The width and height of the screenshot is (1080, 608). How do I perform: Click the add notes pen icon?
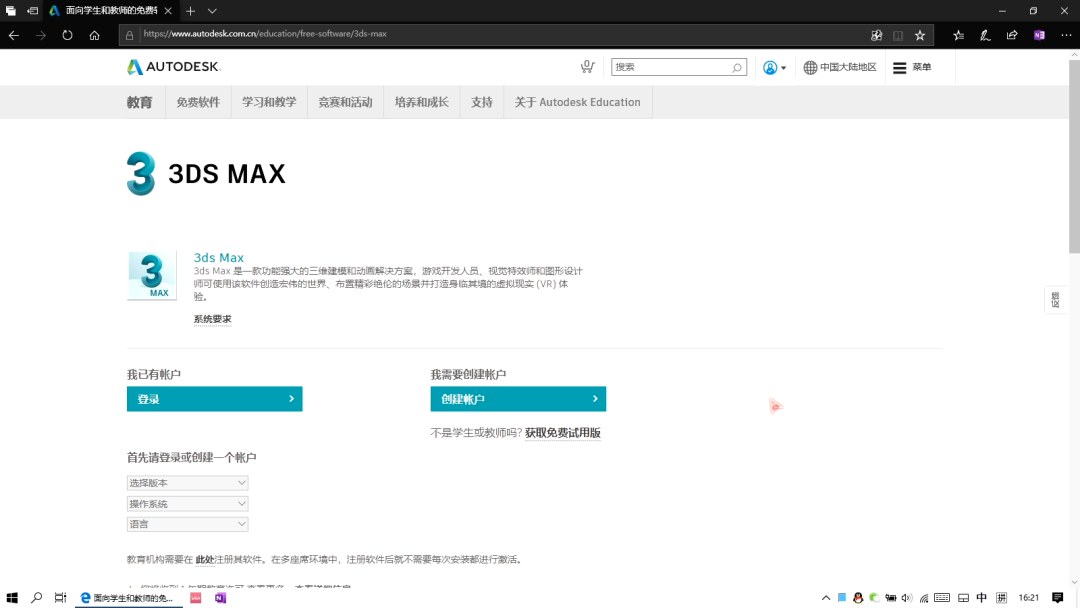coord(986,35)
